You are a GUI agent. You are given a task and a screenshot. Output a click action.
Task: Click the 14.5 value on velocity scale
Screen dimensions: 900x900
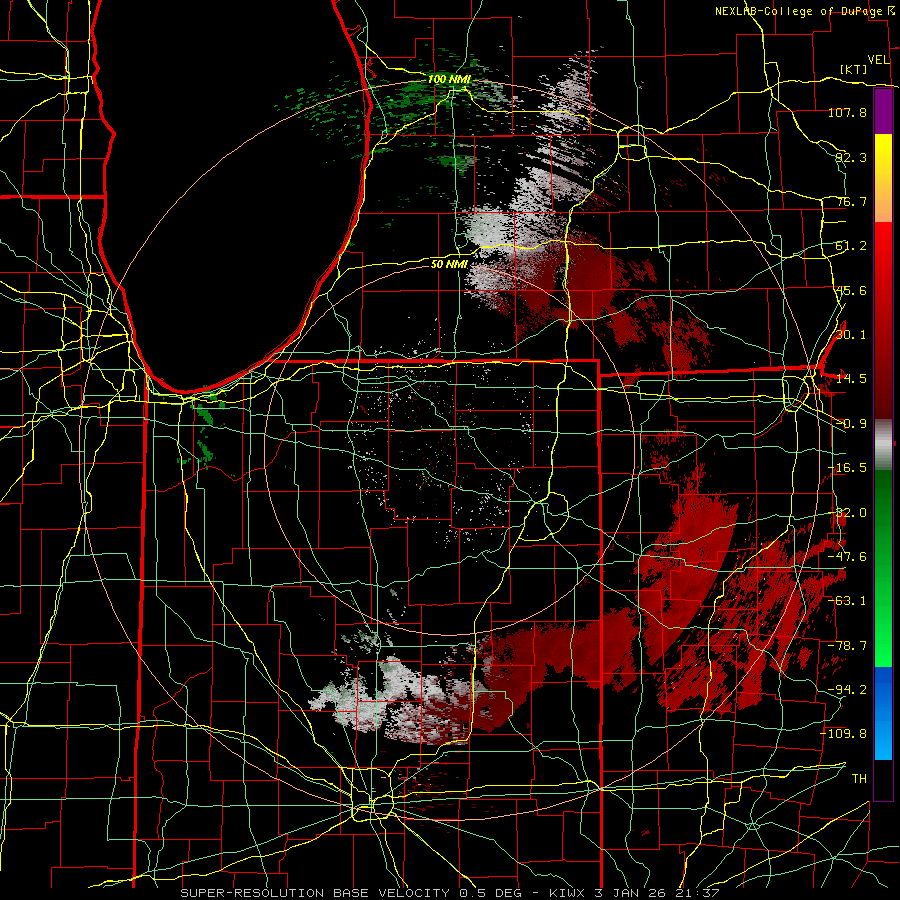(x=851, y=379)
